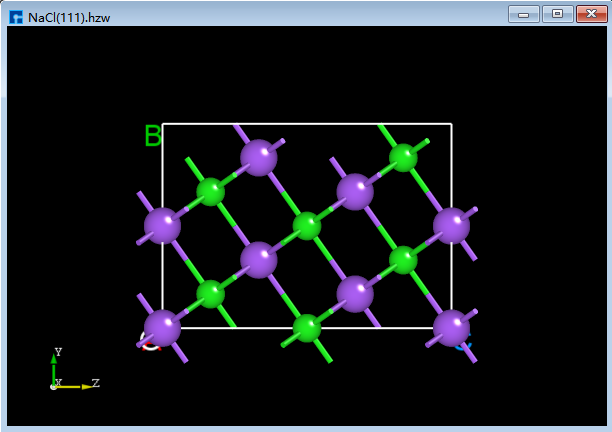612x432 pixels.
Task: Minimize the NaCl(111).hzw window
Action: (524, 14)
